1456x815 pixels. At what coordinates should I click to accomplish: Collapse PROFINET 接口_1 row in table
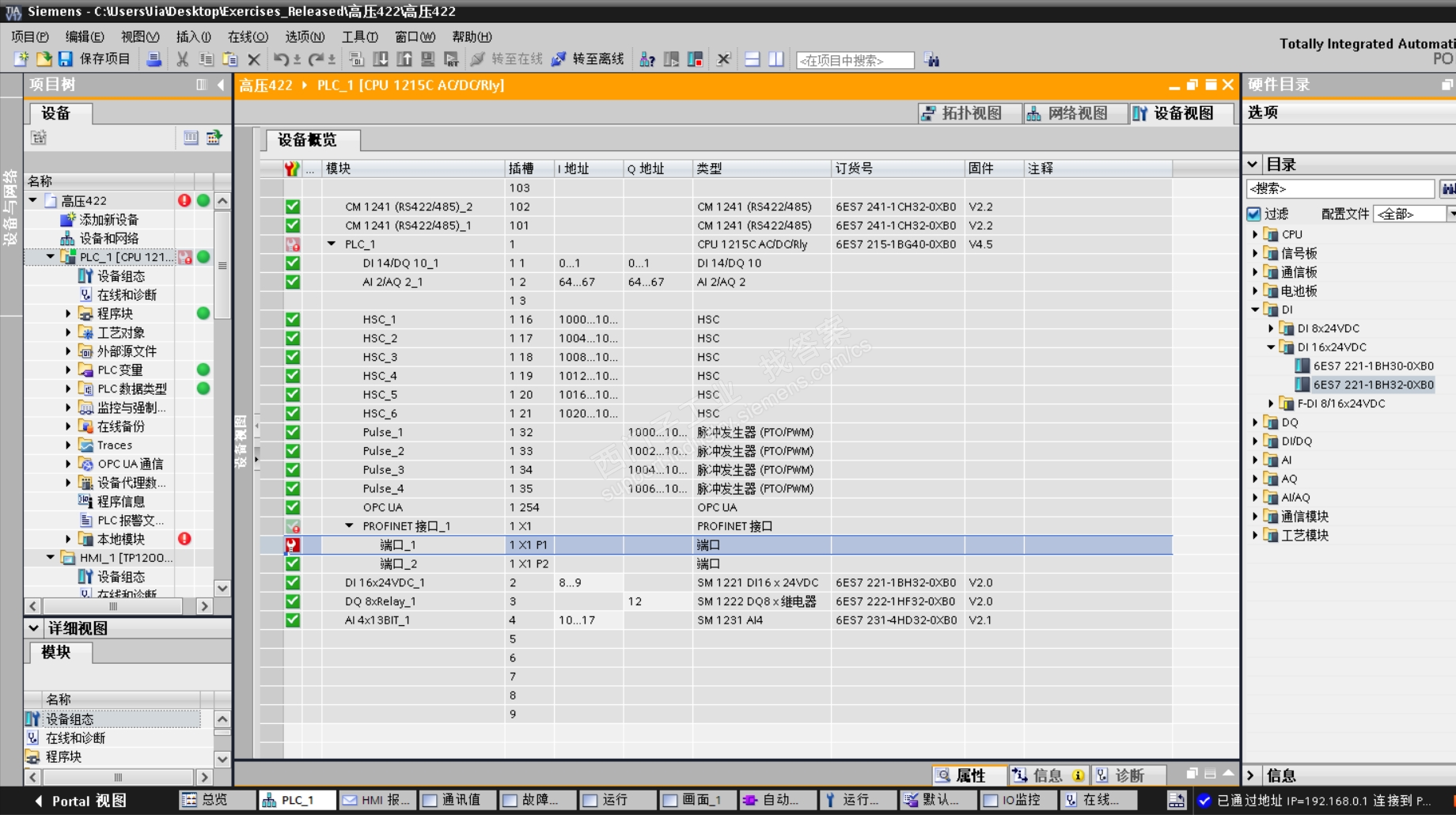click(349, 525)
